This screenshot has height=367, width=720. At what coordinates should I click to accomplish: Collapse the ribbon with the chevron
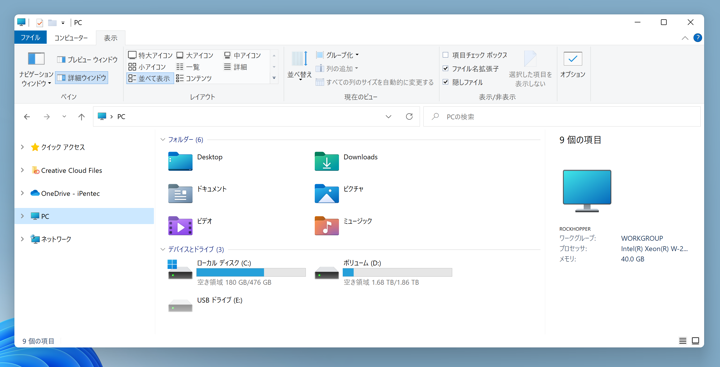pyautogui.click(x=685, y=38)
